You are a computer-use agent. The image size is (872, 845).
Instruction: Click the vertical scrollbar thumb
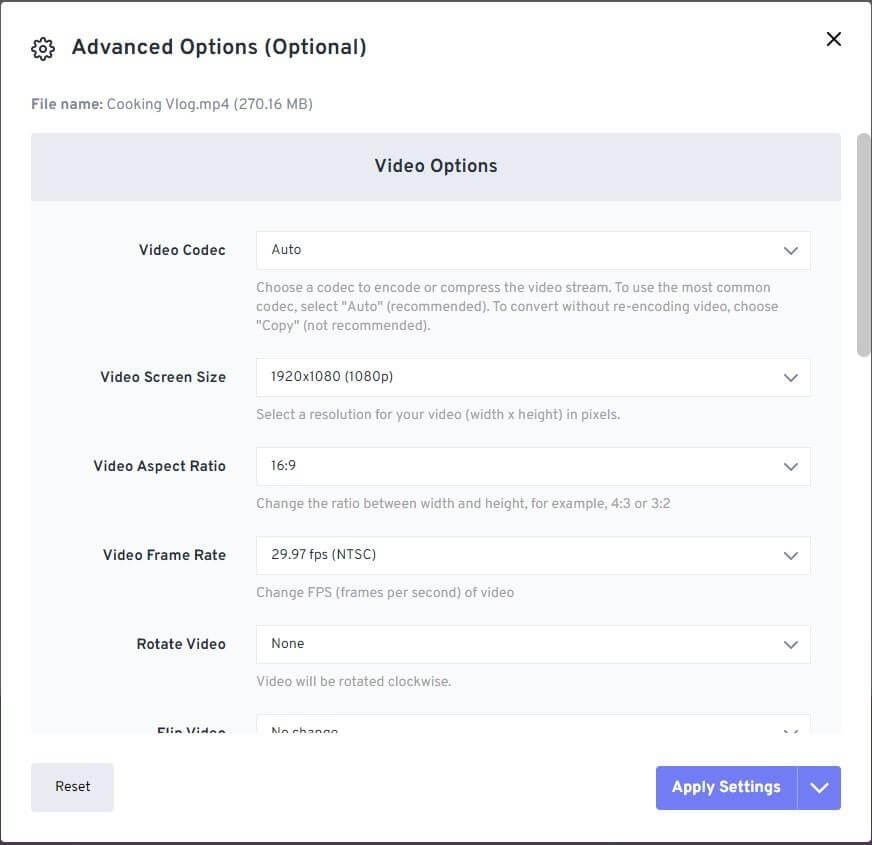coord(864,243)
